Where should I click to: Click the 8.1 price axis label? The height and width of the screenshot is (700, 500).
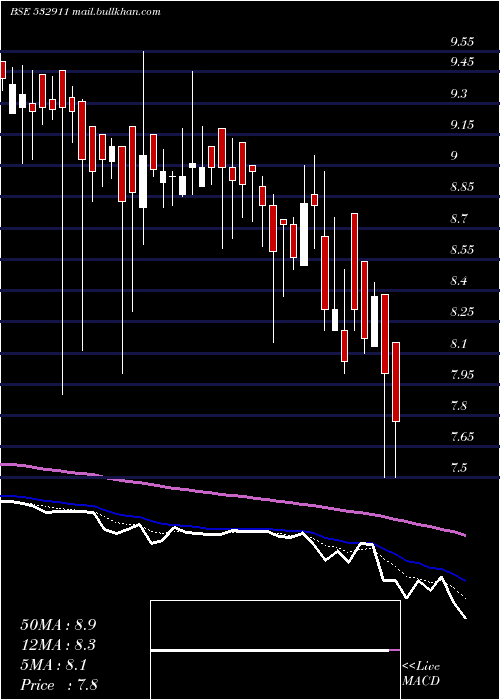(x=459, y=343)
